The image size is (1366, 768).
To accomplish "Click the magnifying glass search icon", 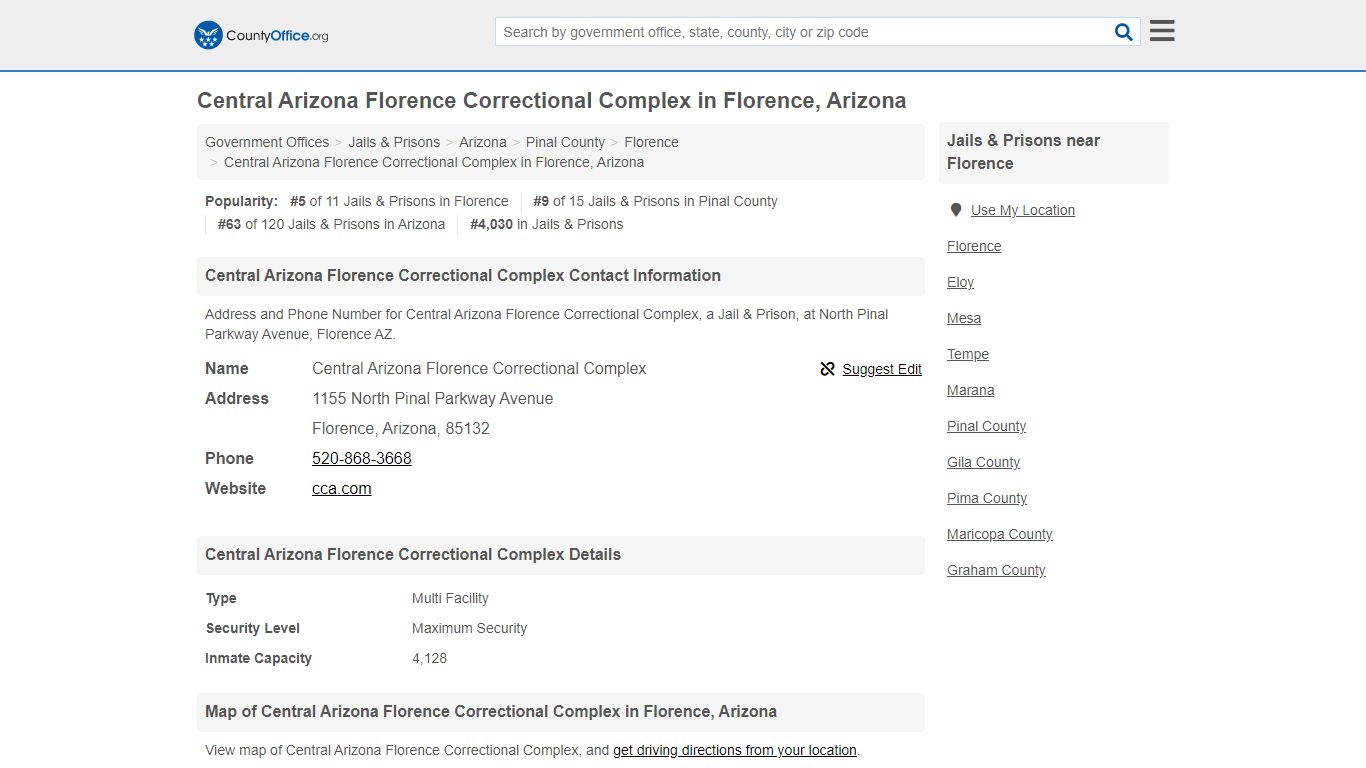I will [1124, 32].
